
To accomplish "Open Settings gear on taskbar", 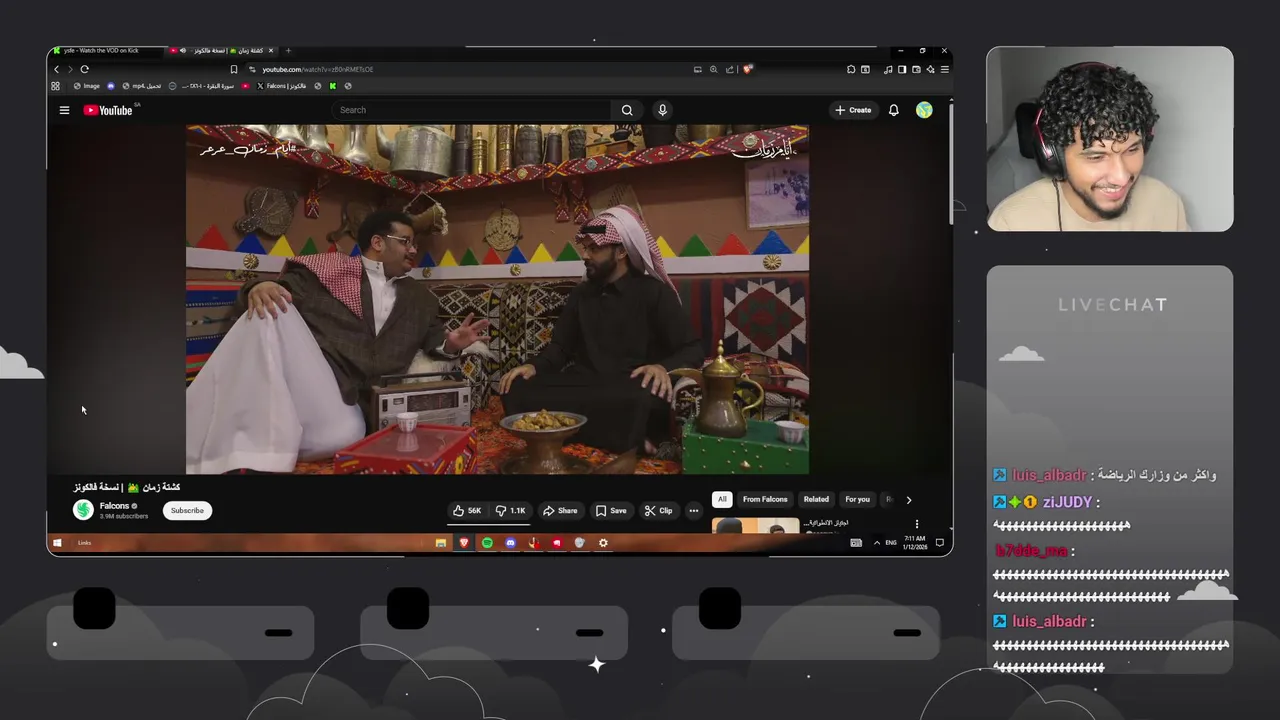I will pos(603,543).
